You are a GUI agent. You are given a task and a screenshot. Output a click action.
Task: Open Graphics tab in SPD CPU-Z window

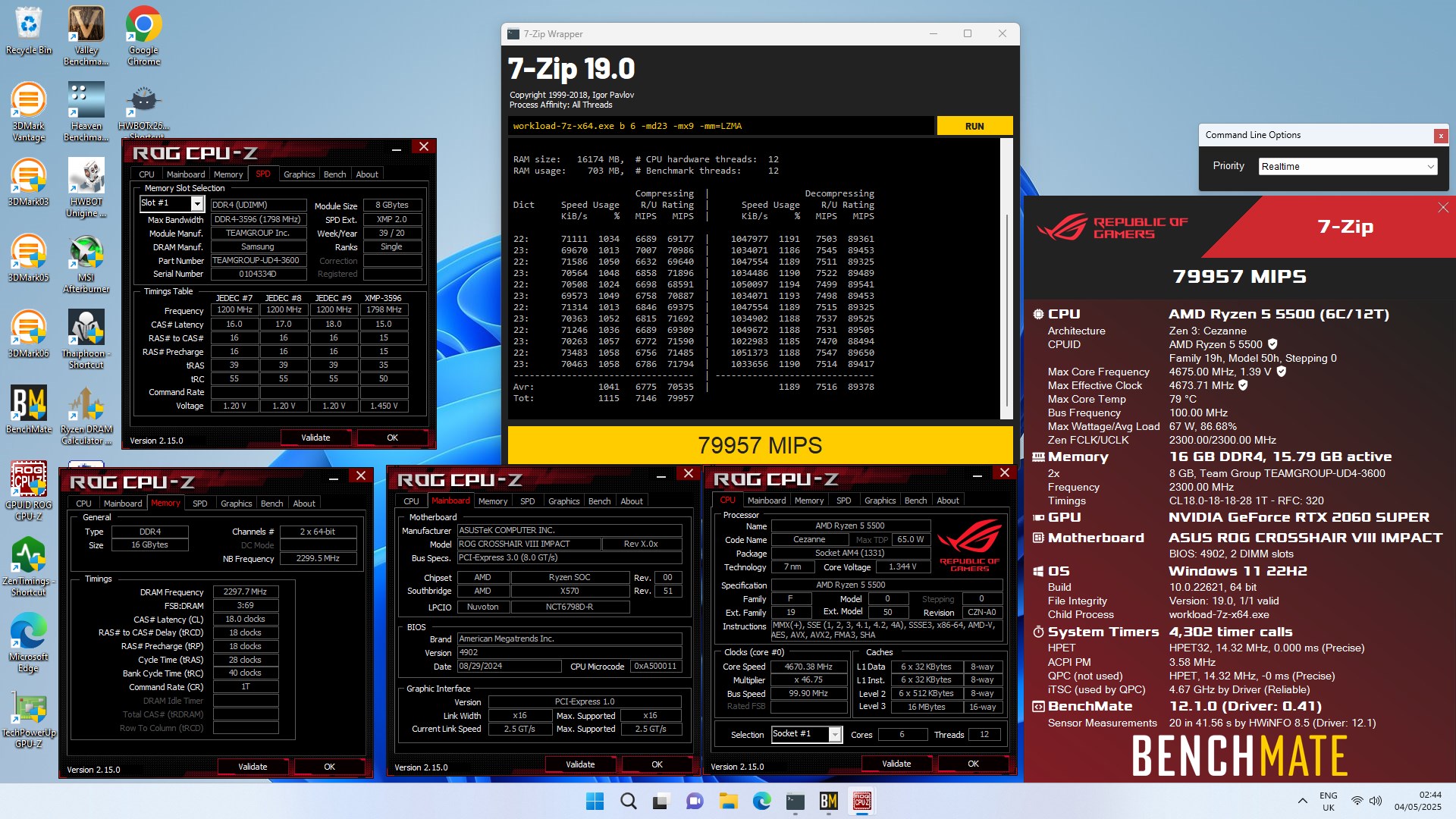[299, 174]
